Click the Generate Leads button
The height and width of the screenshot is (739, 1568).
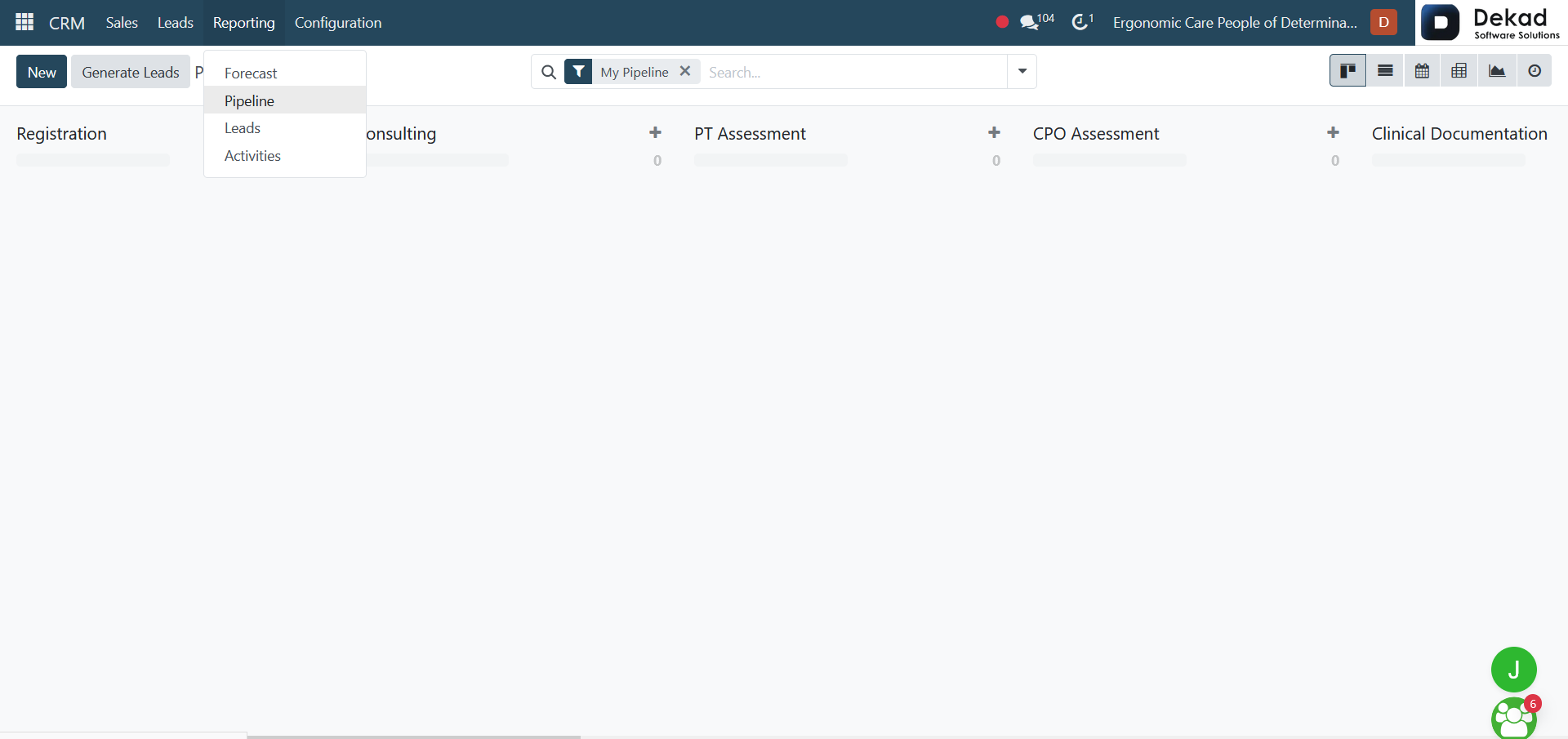click(131, 72)
